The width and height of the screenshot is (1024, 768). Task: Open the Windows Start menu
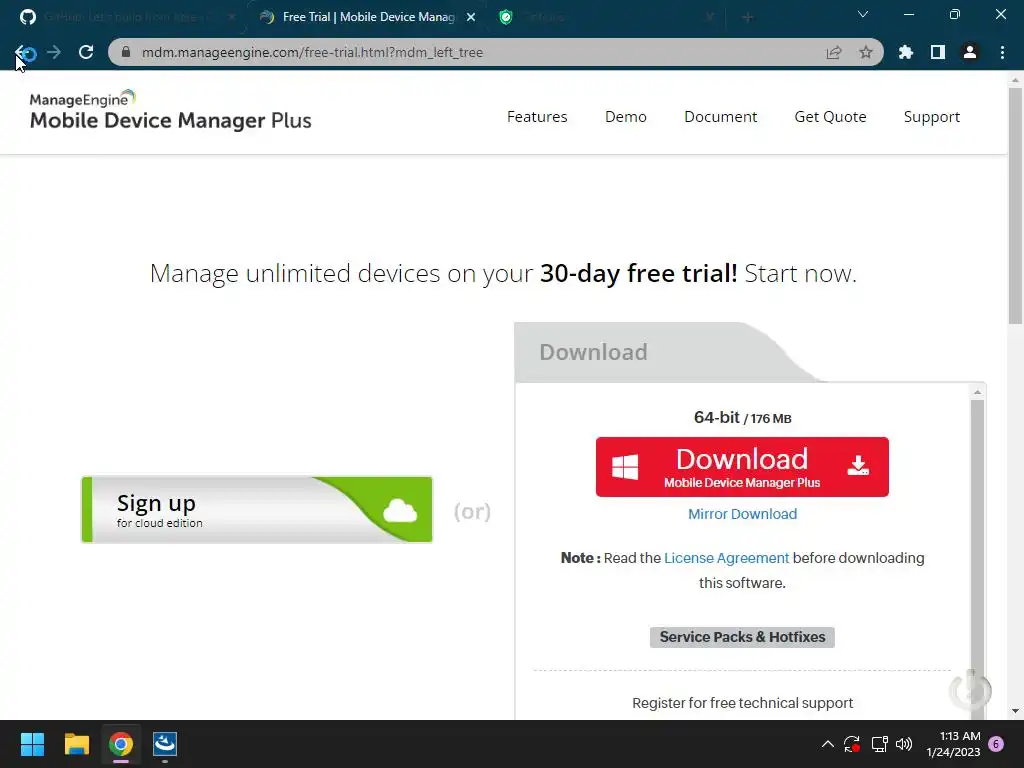click(32, 744)
